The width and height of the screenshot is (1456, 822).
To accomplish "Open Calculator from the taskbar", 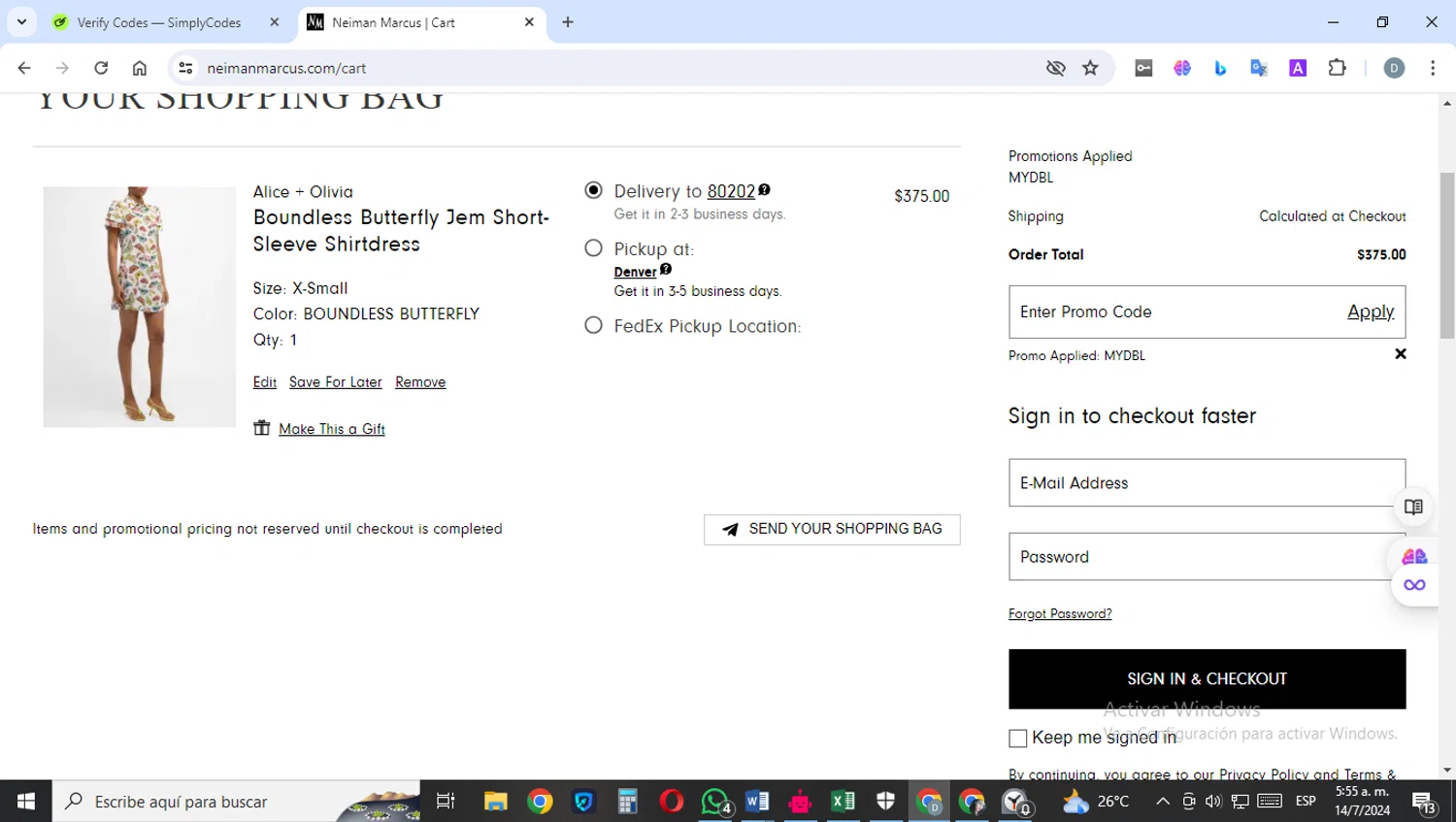I will pyautogui.click(x=627, y=802).
